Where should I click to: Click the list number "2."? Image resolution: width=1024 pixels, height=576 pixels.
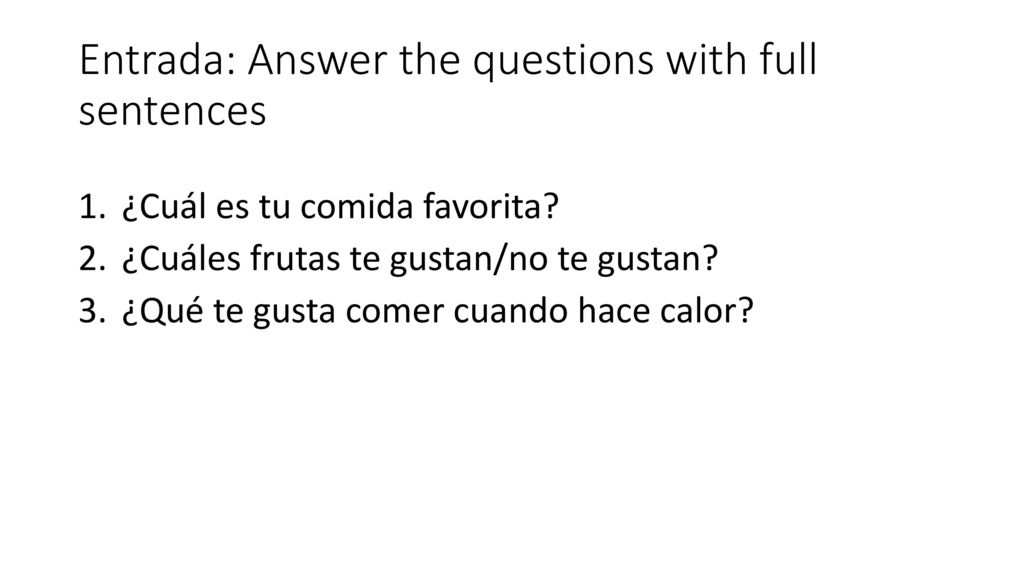92,259
